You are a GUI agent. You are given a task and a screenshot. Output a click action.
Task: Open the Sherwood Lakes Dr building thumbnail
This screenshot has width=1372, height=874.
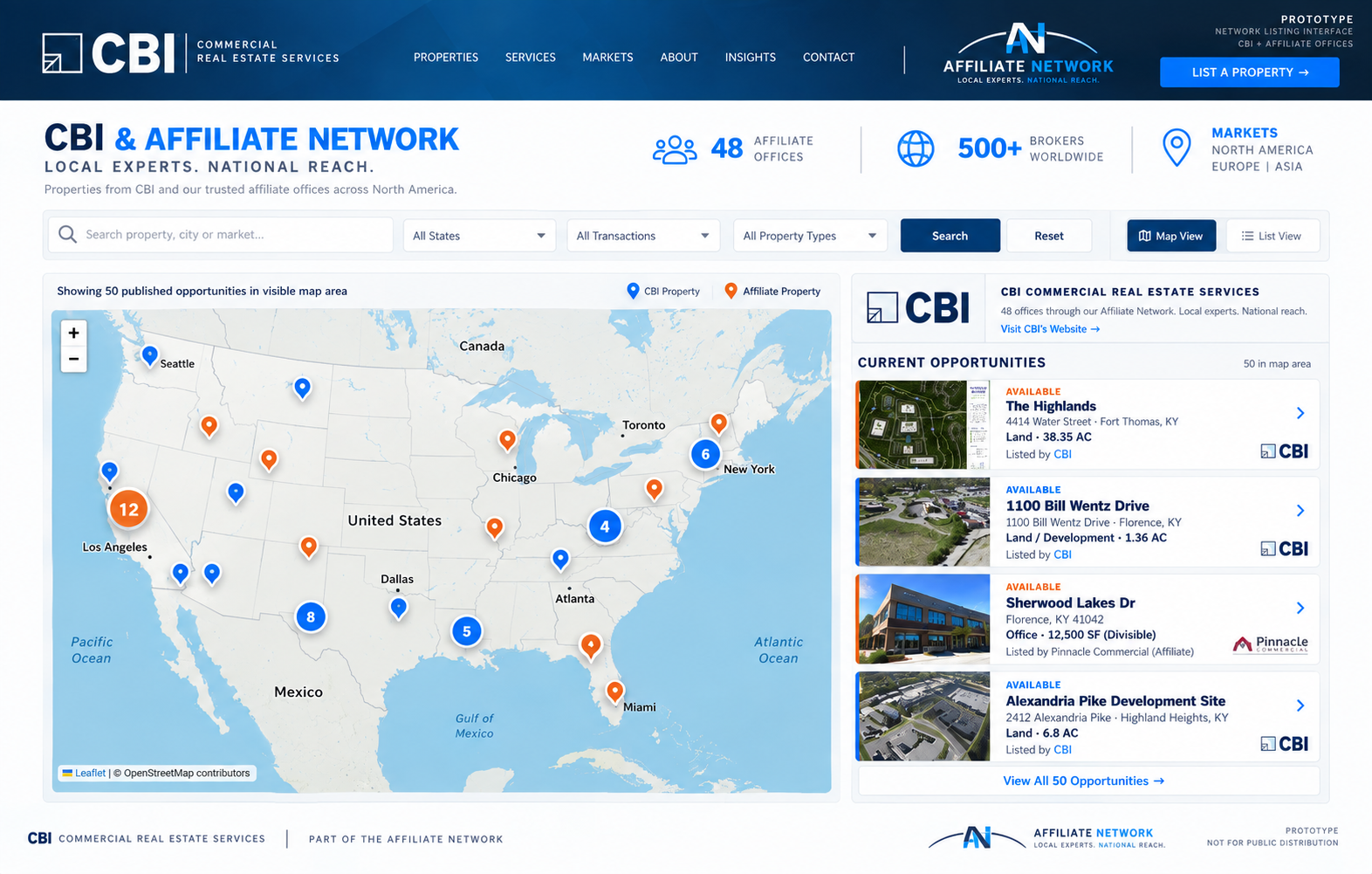[x=923, y=619]
